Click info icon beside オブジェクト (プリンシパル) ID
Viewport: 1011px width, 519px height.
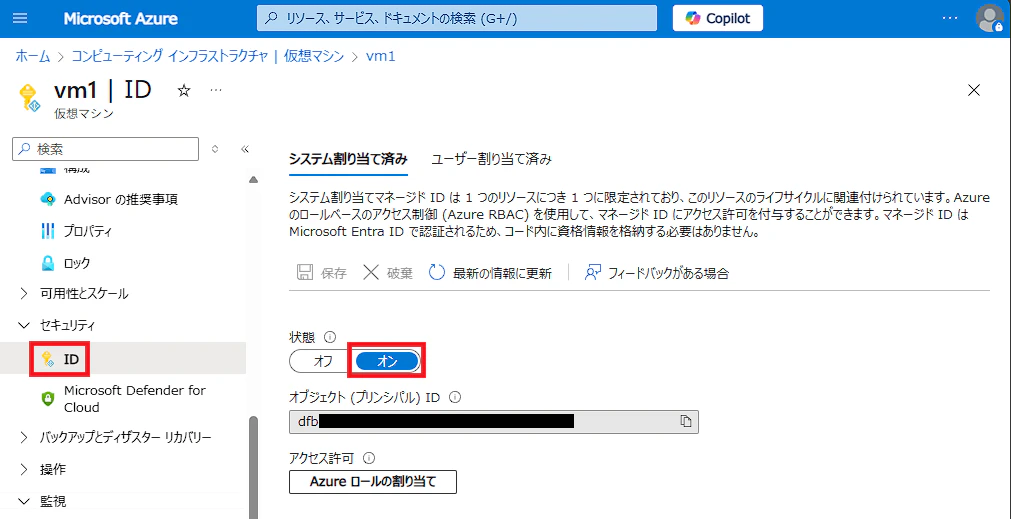[x=454, y=398]
